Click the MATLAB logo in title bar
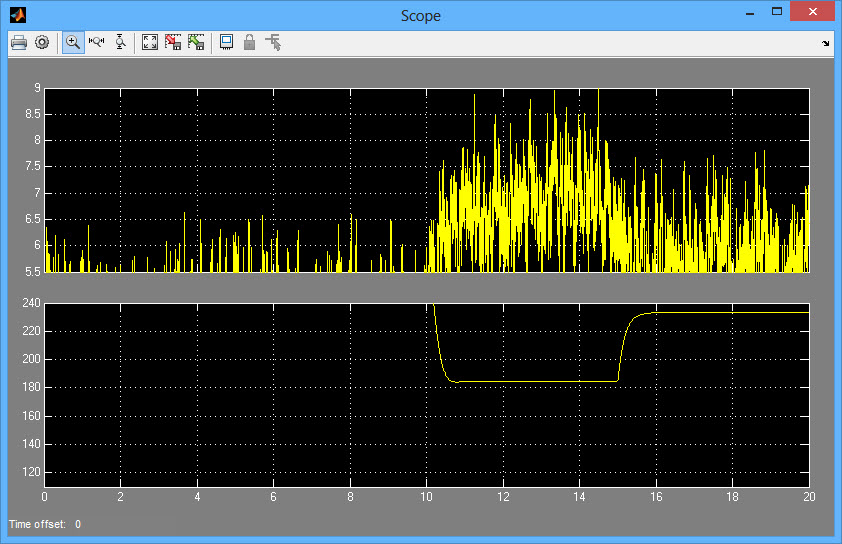Image resolution: width=842 pixels, height=544 pixels. (18, 15)
